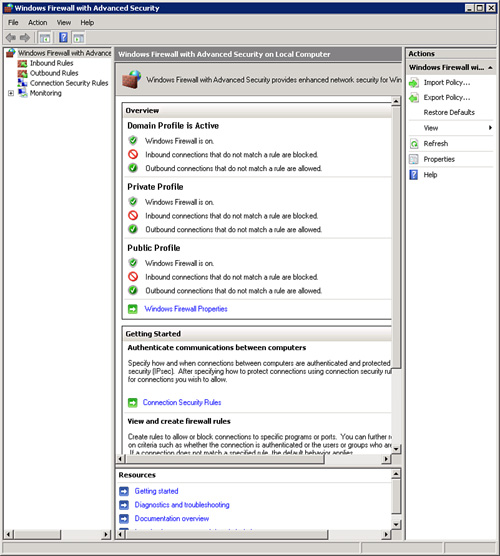Click the blue Help question-mark toolbar icon
Image resolution: width=500 pixels, height=556 pixels.
pos(63,37)
